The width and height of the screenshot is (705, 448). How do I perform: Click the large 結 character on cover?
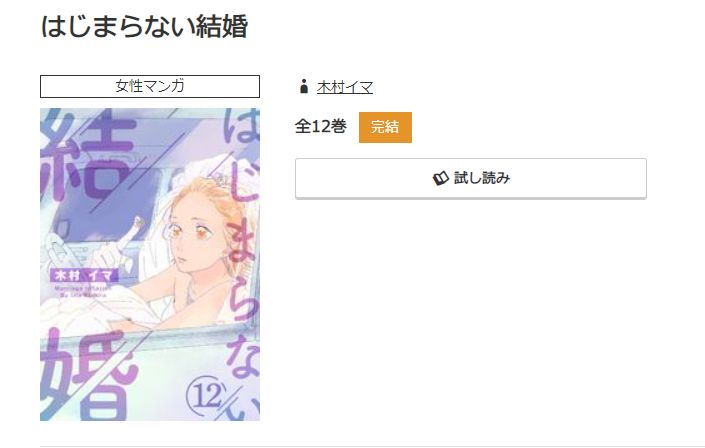point(88,157)
